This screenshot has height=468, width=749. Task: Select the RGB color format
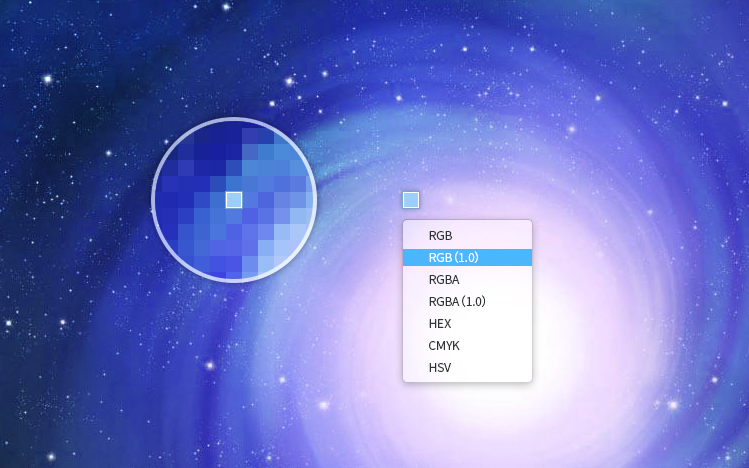pyautogui.click(x=467, y=235)
